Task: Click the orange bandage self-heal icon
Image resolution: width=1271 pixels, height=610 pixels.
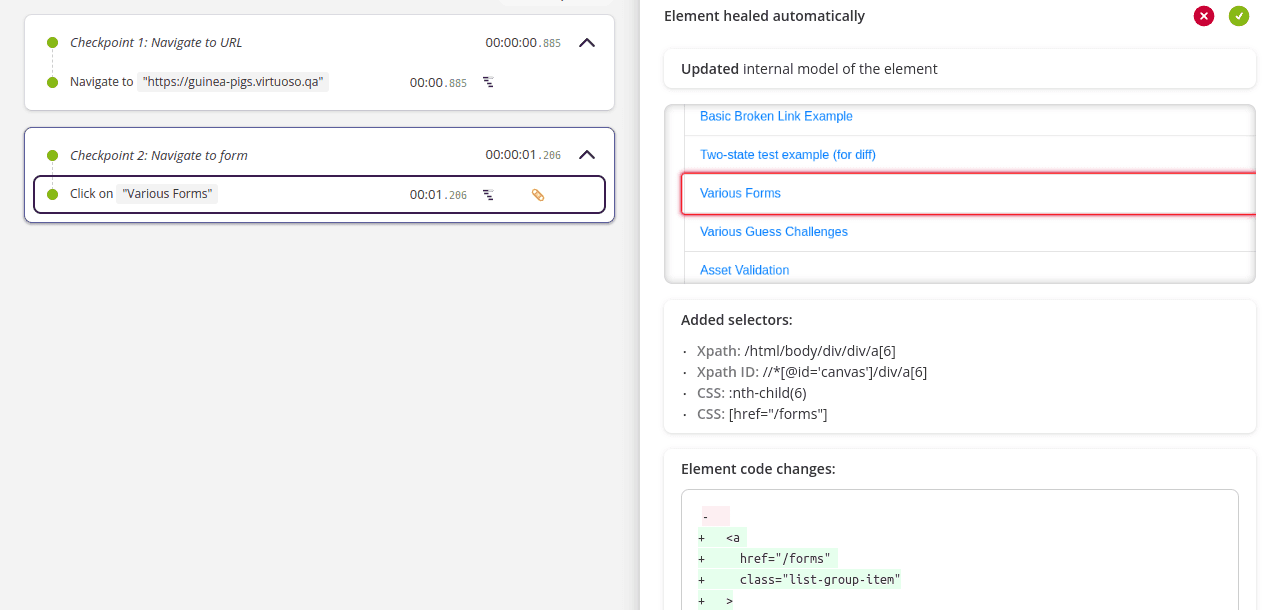Action: click(538, 195)
